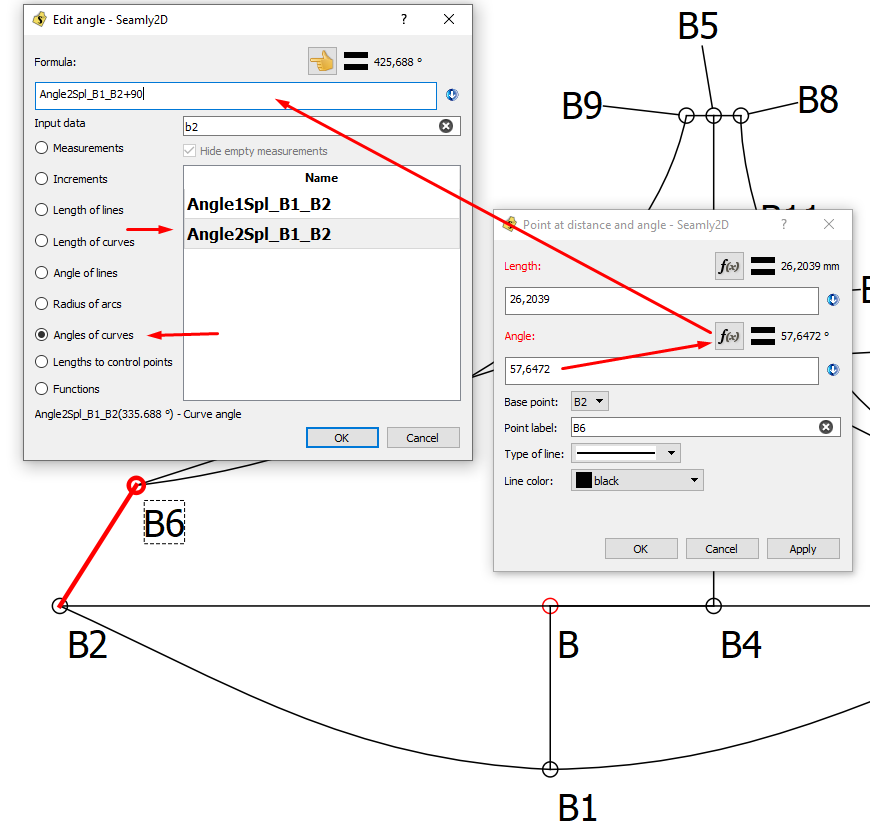The width and height of the screenshot is (870, 827).
Task: Select the Measurements radio button
Action: tap(42, 148)
